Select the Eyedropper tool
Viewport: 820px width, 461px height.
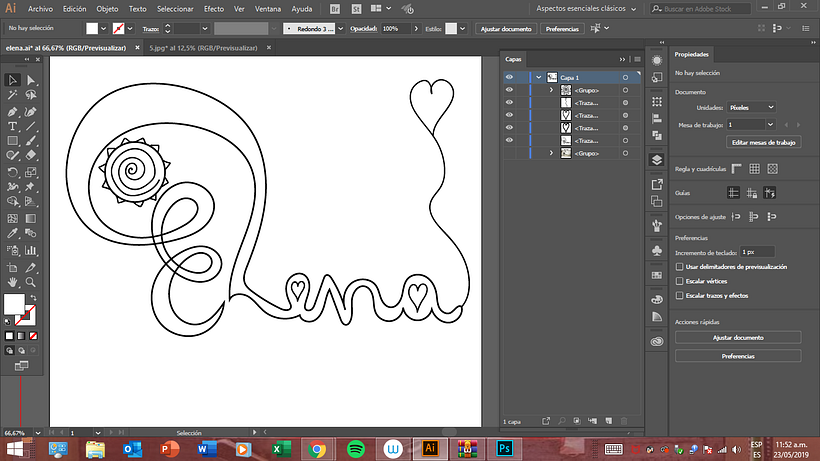pos(13,233)
